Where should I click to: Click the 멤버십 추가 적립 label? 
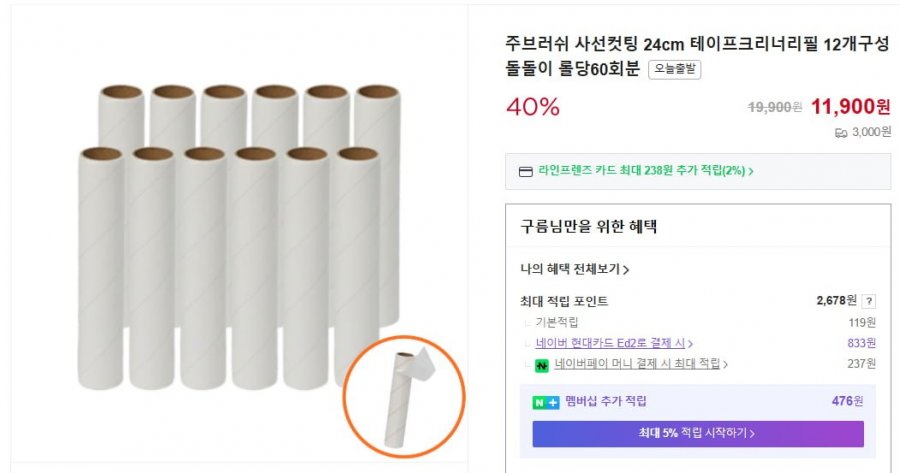coord(606,401)
